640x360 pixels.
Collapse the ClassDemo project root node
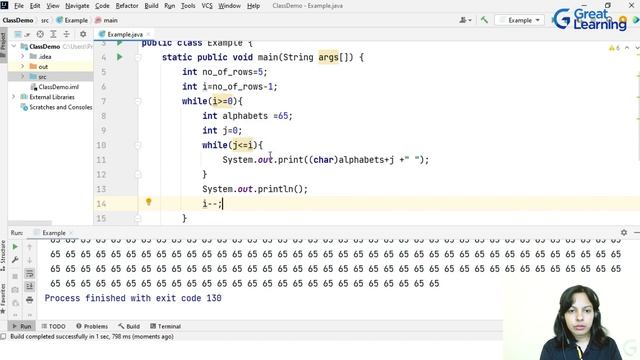point(14,47)
